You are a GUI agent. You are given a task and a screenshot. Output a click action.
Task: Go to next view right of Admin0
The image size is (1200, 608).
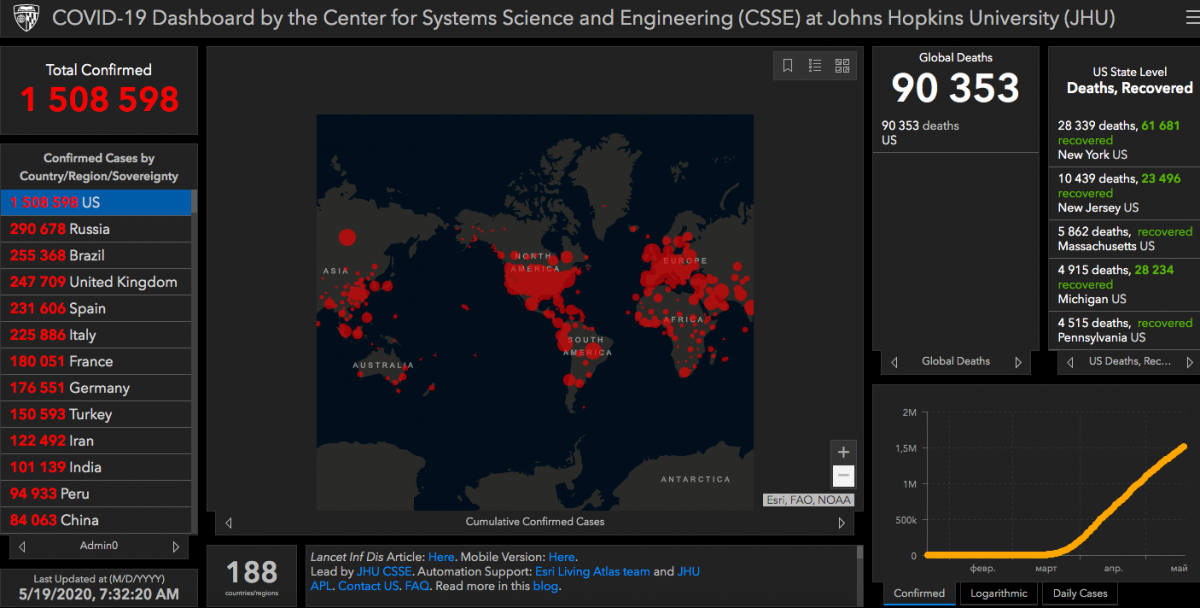click(x=176, y=546)
